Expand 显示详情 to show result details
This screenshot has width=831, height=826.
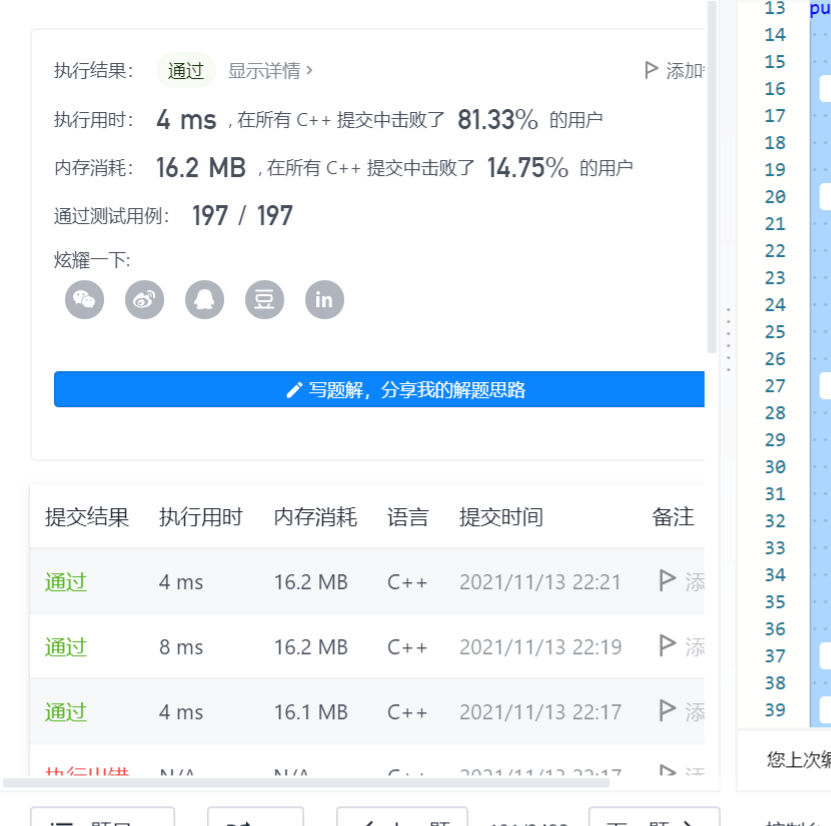pyautogui.click(x=265, y=70)
